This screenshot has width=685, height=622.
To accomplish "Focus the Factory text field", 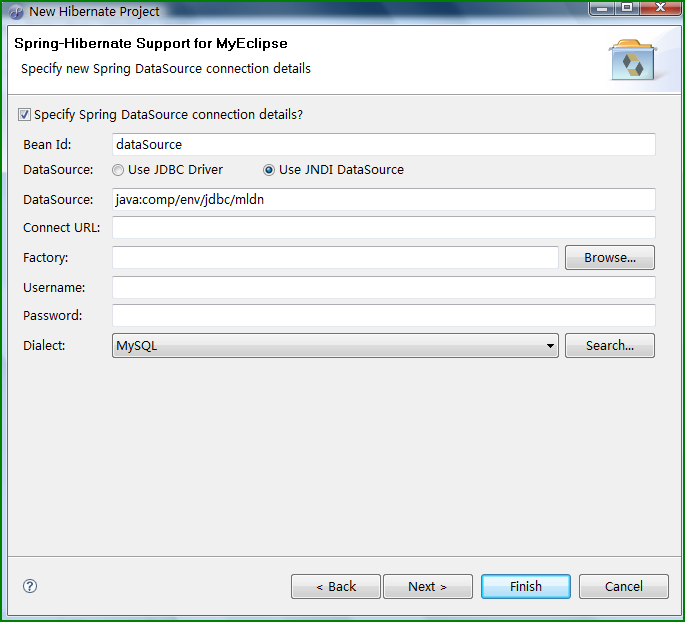I will click(335, 257).
